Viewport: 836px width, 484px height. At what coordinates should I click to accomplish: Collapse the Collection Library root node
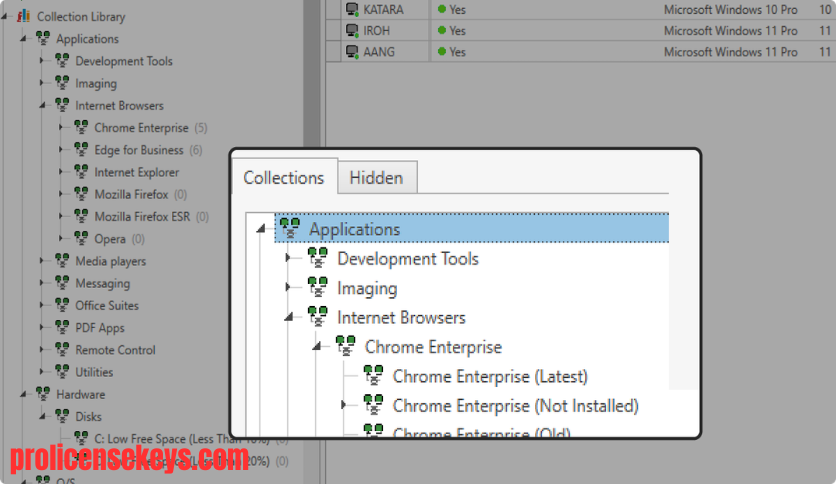[x=4, y=17]
